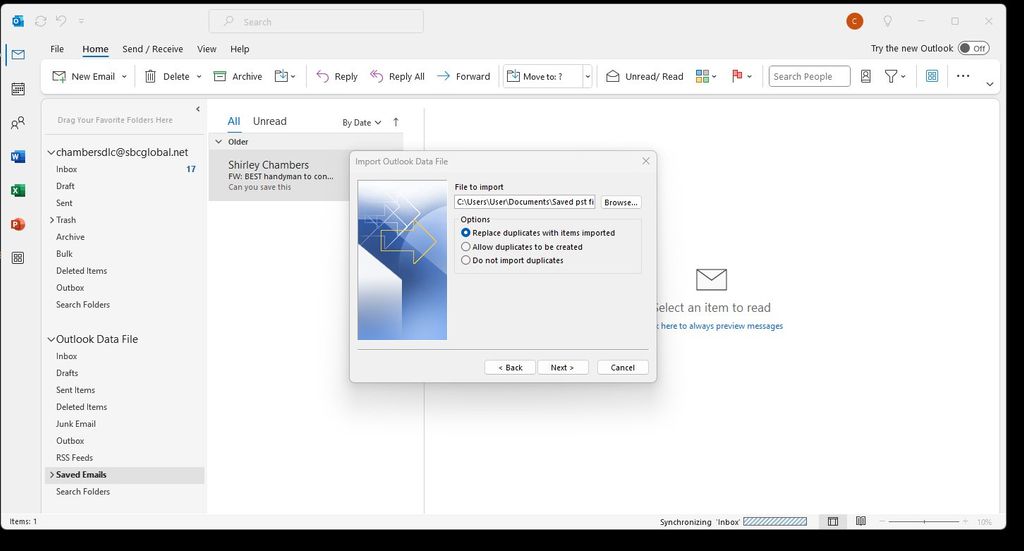Screen dimensions: 1024x551
Task: Mark message Unread/Read
Action: (645, 76)
